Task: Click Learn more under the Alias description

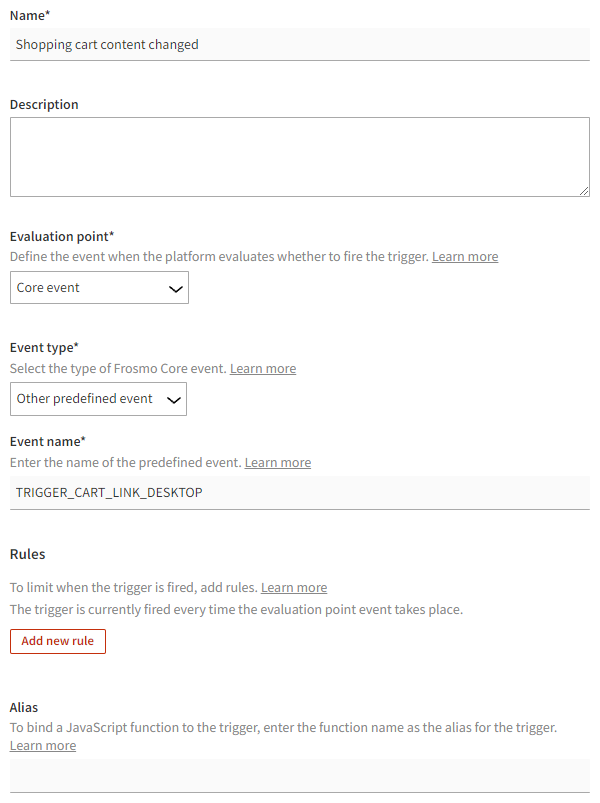Action: [42, 745]
